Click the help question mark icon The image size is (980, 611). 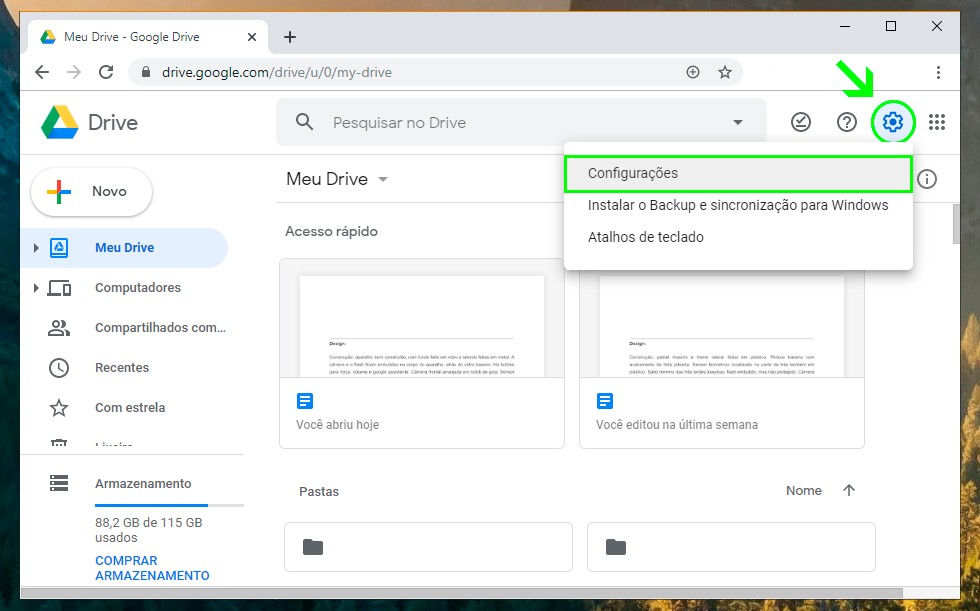click(x=847, y=122)
